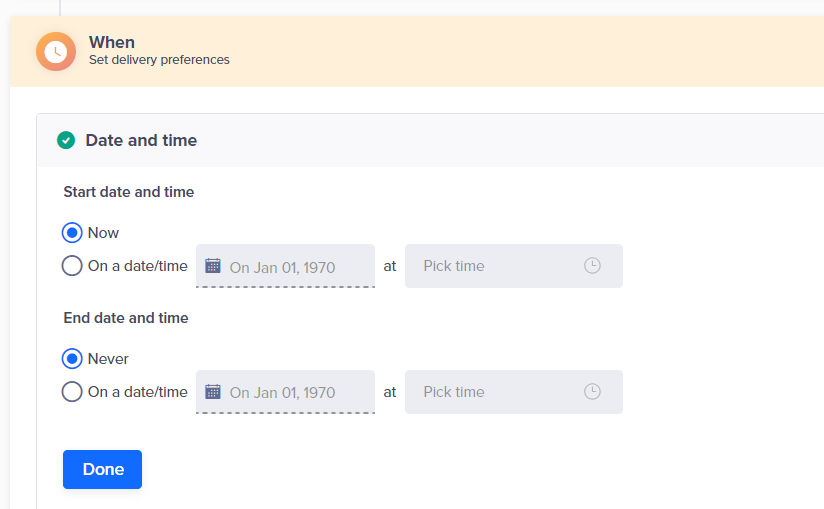Click the orange clock icon beside When
The width and height of the screenshot is (824, 509).
[56, 51]
